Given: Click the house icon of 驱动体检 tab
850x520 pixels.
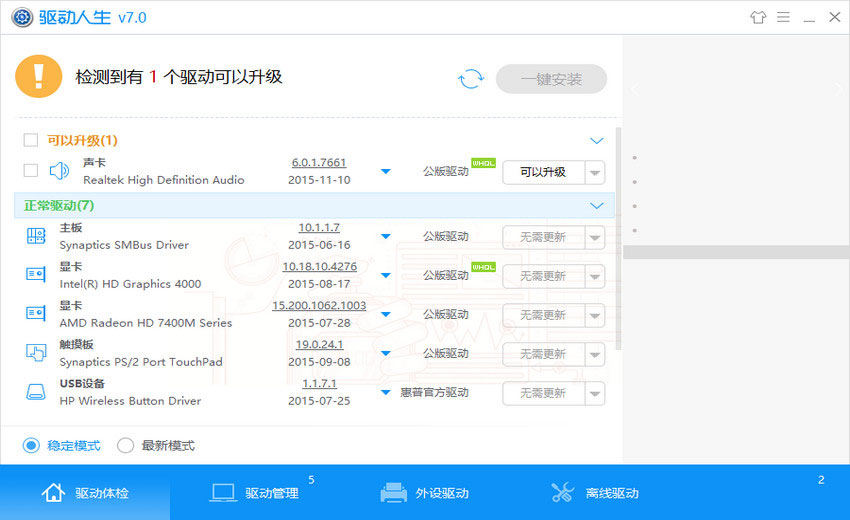Looking at the screenshot, I should point(53,492).
